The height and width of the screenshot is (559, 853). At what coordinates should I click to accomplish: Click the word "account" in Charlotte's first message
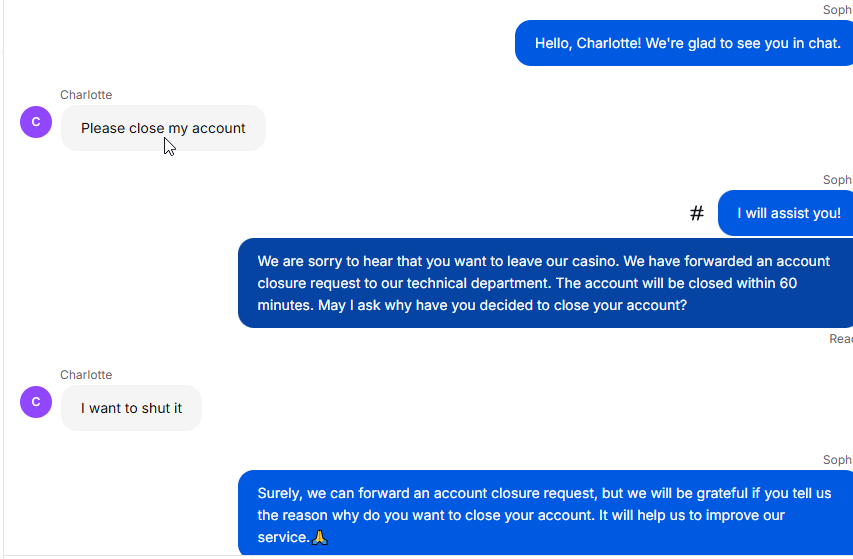coord(219,128)
